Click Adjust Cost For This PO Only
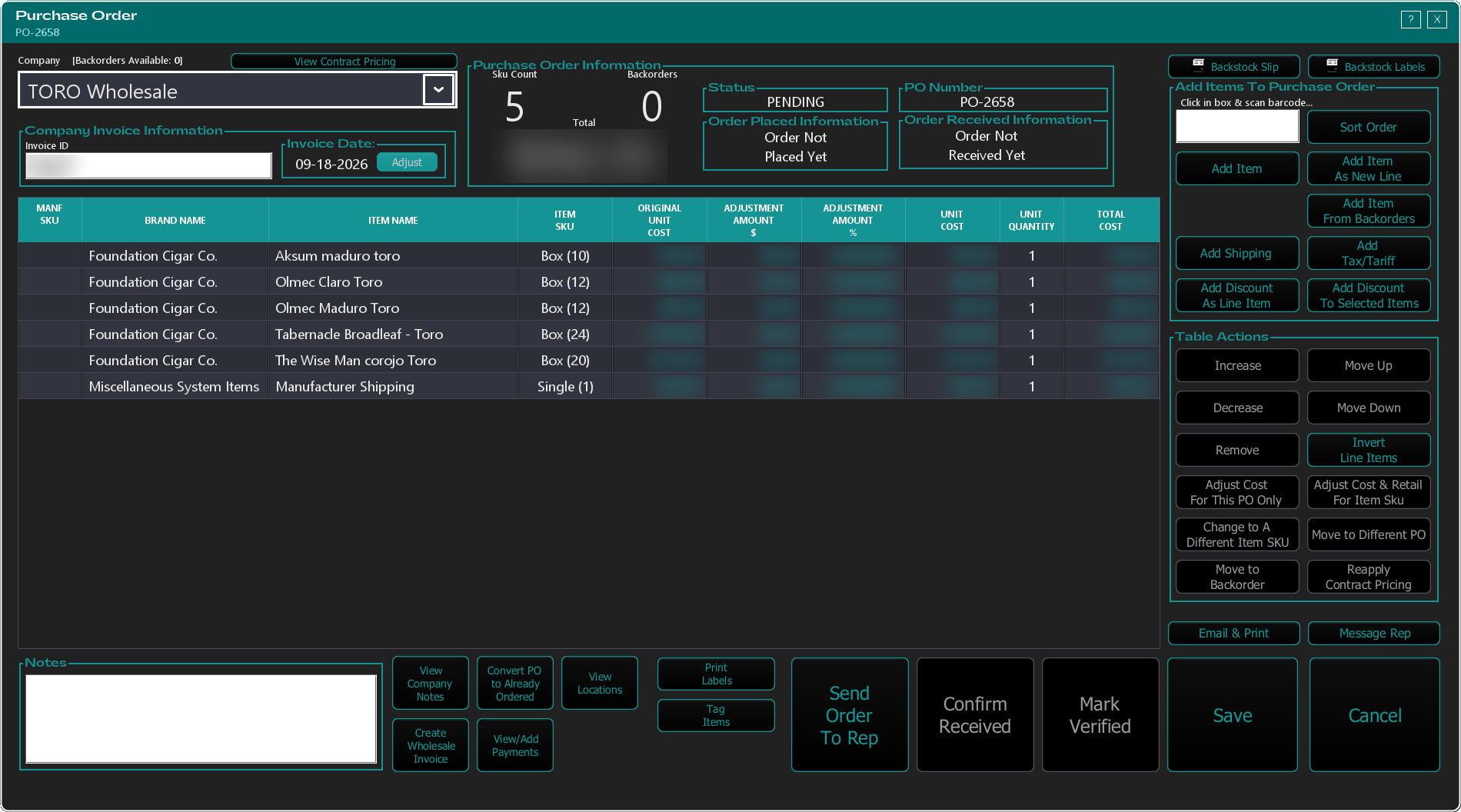 coord(1237,492)
